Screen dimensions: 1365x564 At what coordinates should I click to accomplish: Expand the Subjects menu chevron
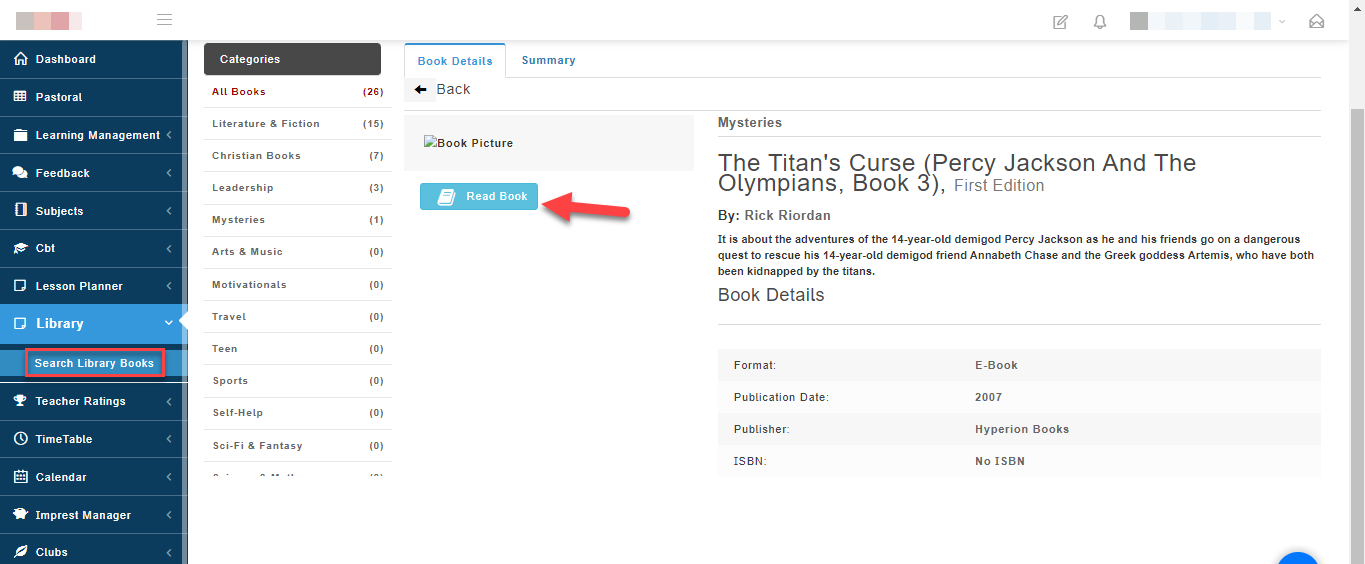(x=169, y=211)
